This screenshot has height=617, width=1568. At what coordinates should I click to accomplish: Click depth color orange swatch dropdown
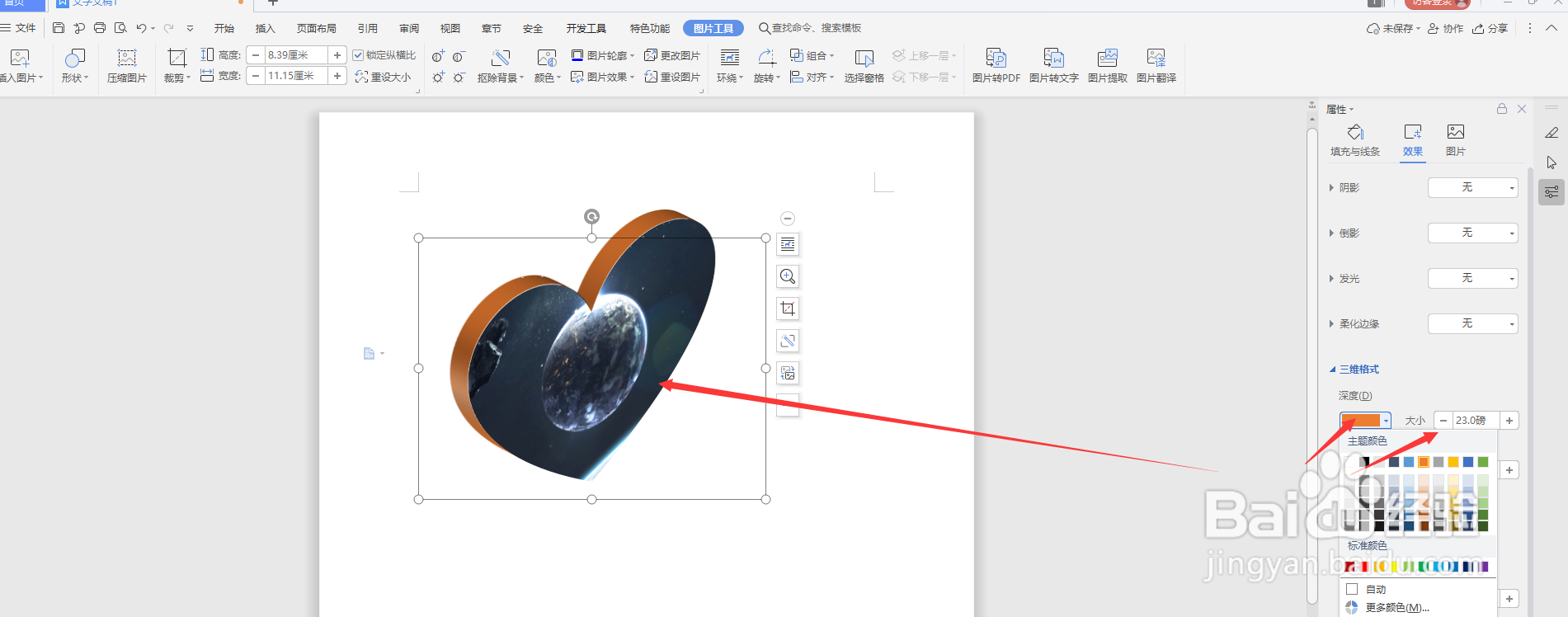pyautogui.click(x=1365, y=421)
